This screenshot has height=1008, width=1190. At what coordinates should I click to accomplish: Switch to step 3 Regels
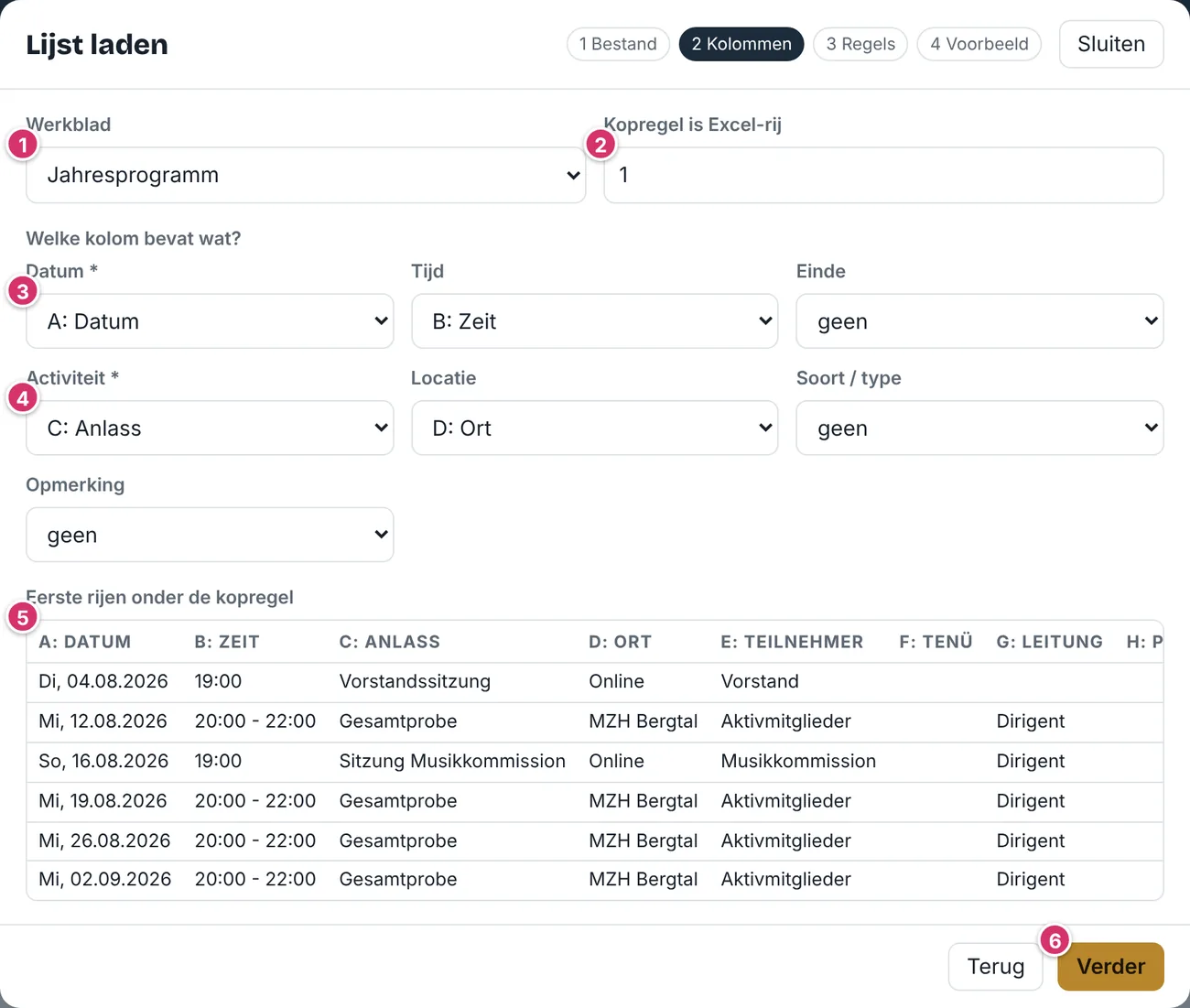[x=860, y=44]
